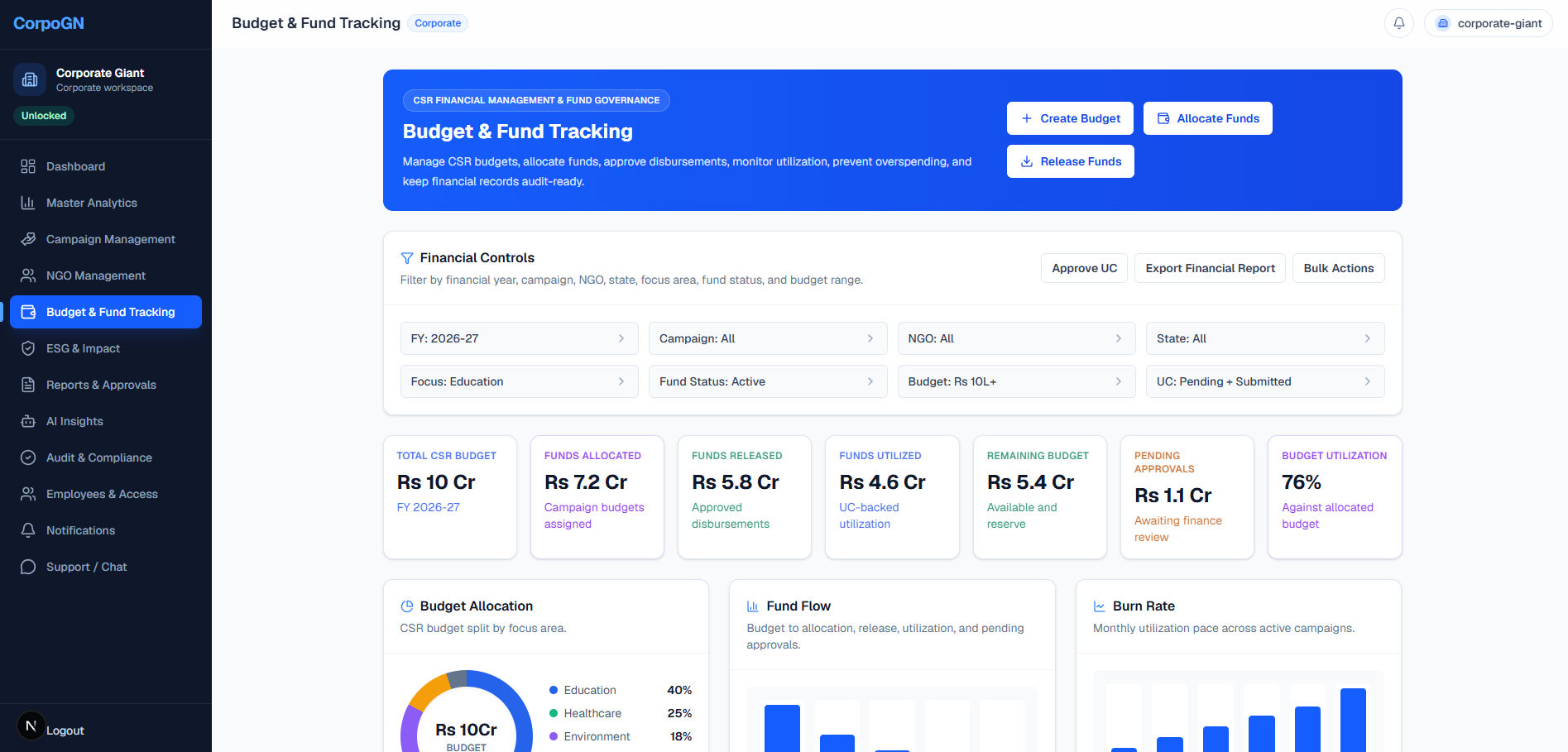Viewport: 1568px width, 752px height.
Task: Open notifications bell in top header
Action: tap(1399, 23)
